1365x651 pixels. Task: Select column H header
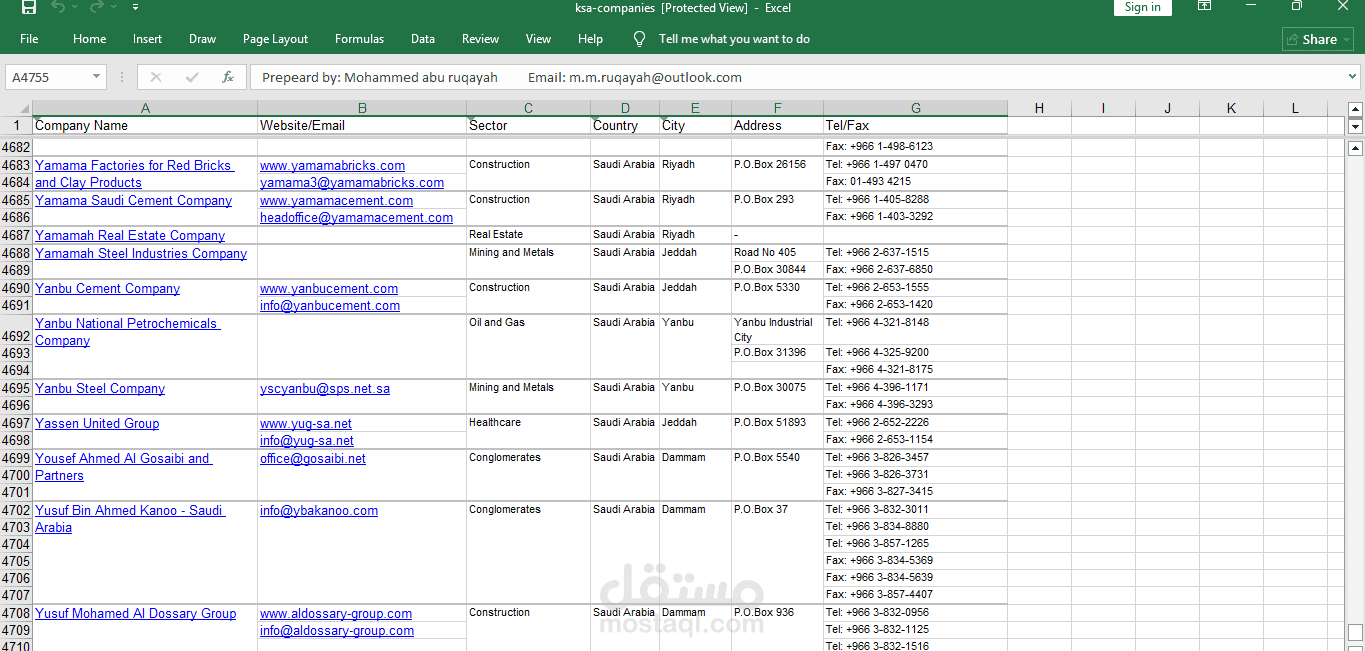[1039, 108]
